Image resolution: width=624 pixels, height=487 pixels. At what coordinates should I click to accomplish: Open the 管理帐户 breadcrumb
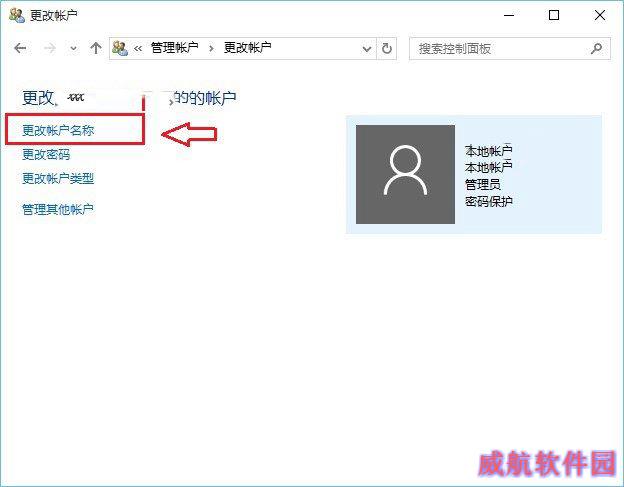pyautogui.click(x=174, y=48)
